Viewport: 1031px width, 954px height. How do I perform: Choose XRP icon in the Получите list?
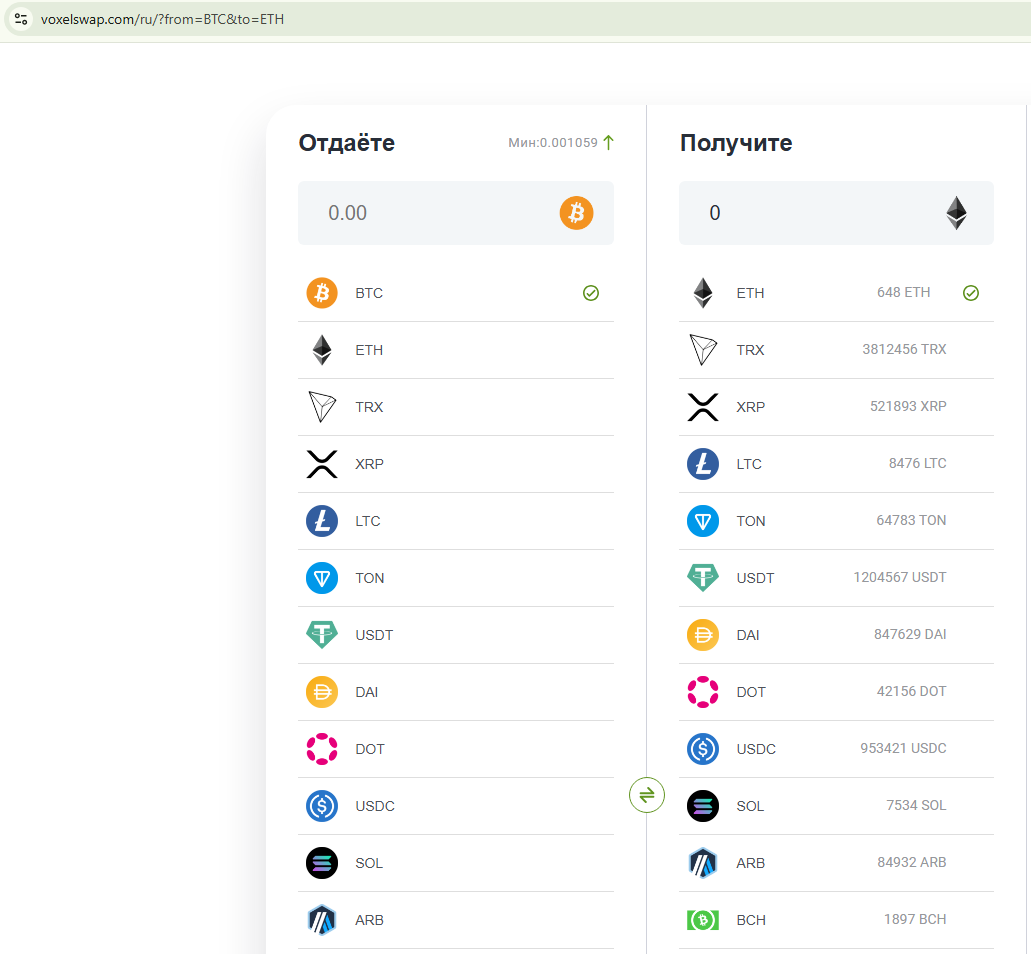(703, 407)
